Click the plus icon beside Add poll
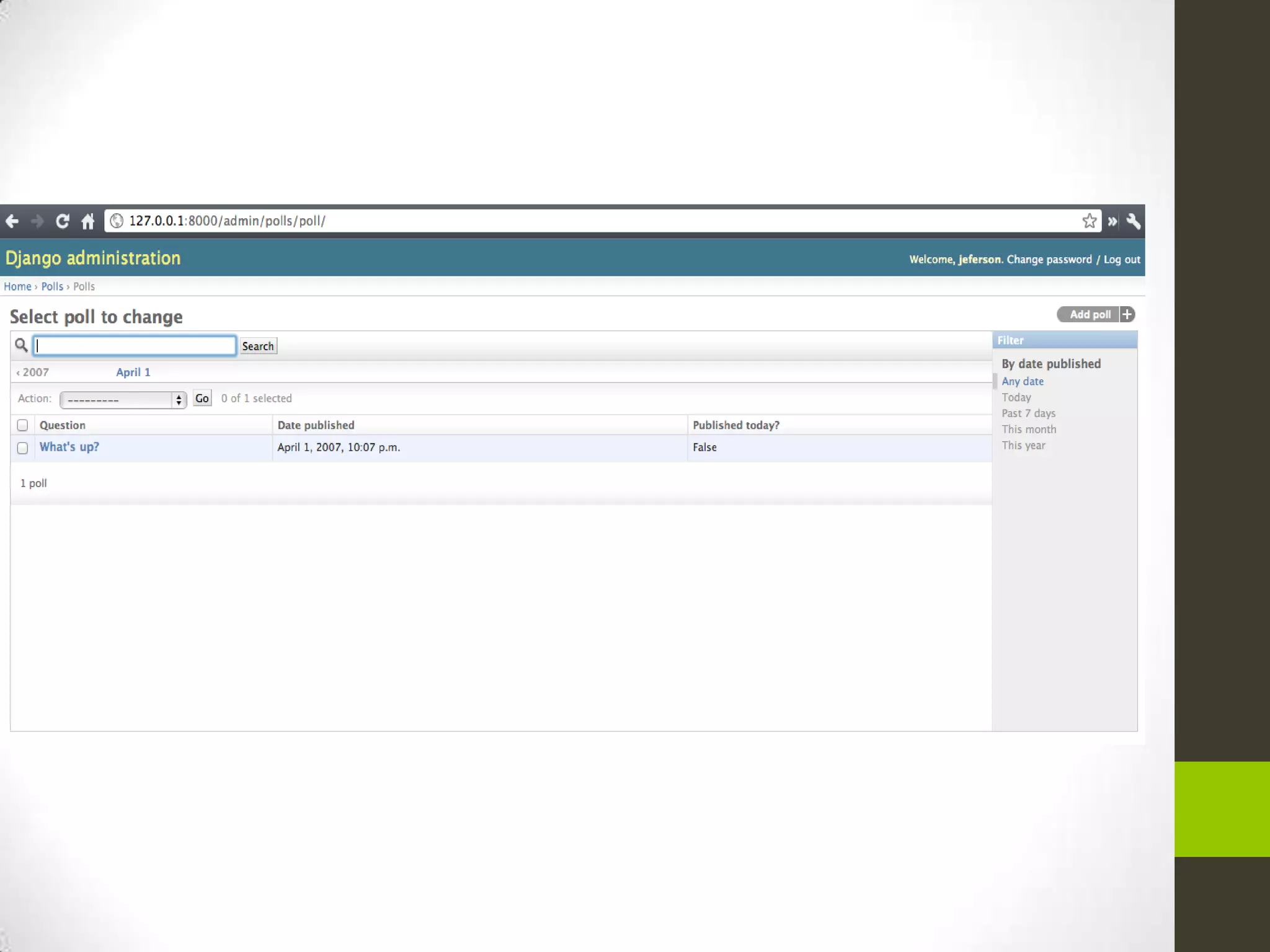This screenshot has width=1270, height=952. pyautogui.click(x=1127, y=314)
